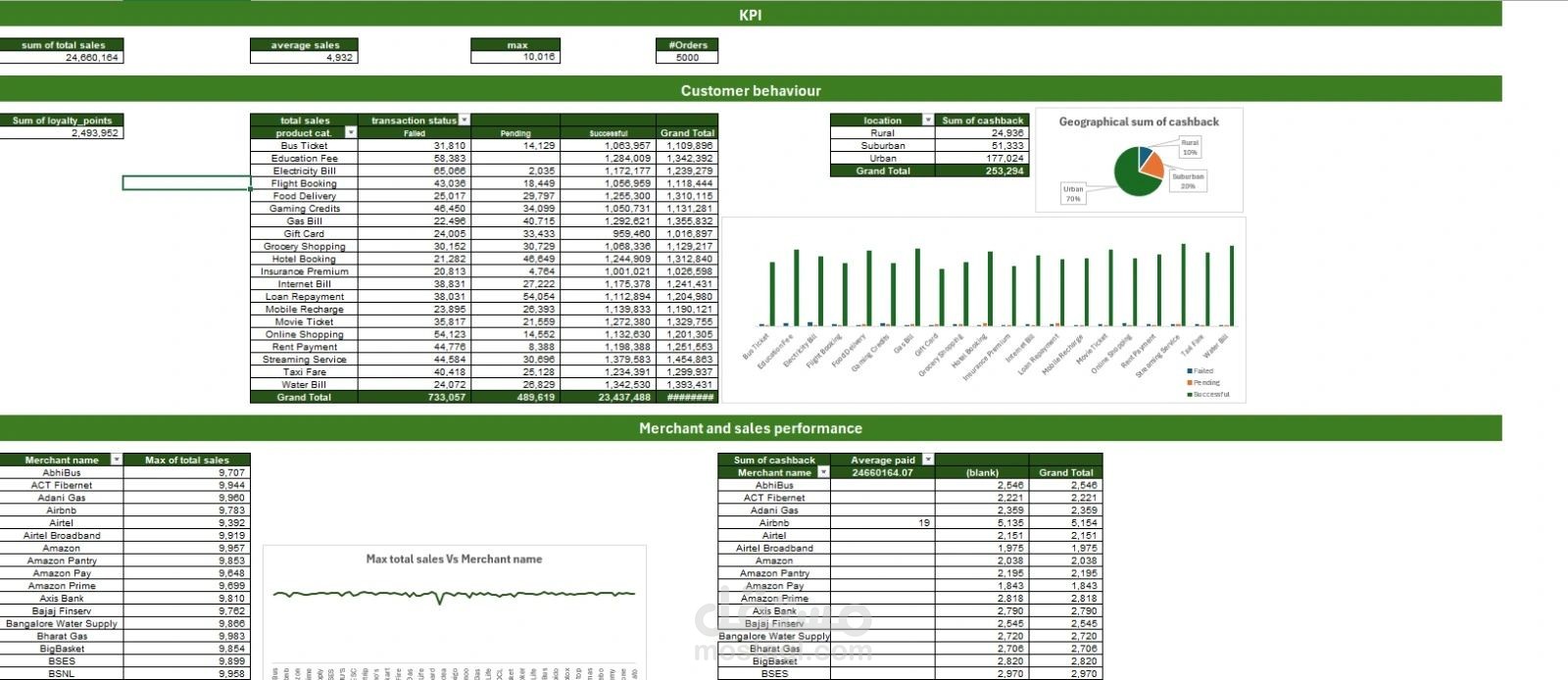Click the Successful column header
Image resolution: width=1568 pixels, height=680 pixels.
tap(608, 133)
